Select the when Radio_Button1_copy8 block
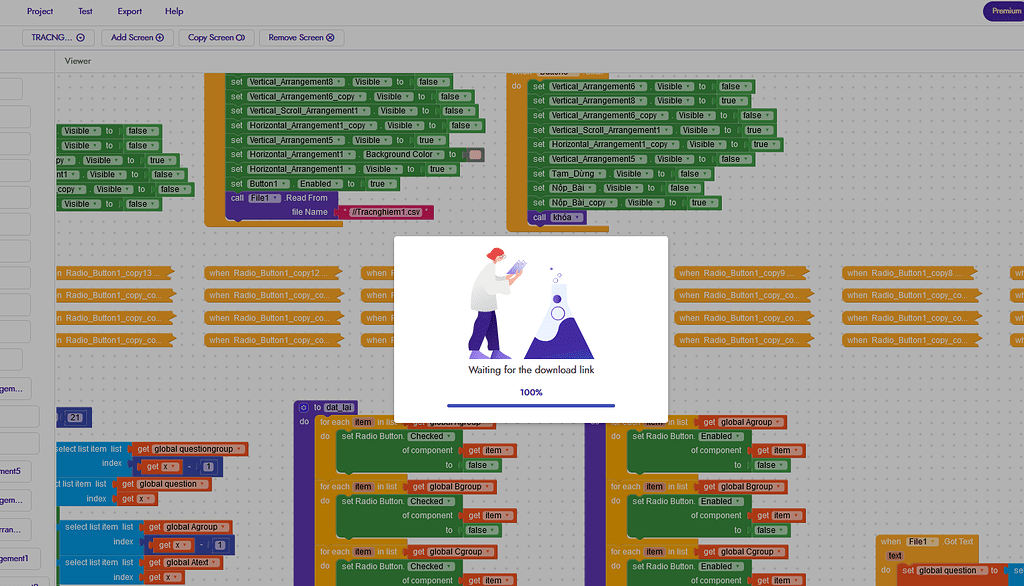The image size is (1024, 586). pos(909,273)
